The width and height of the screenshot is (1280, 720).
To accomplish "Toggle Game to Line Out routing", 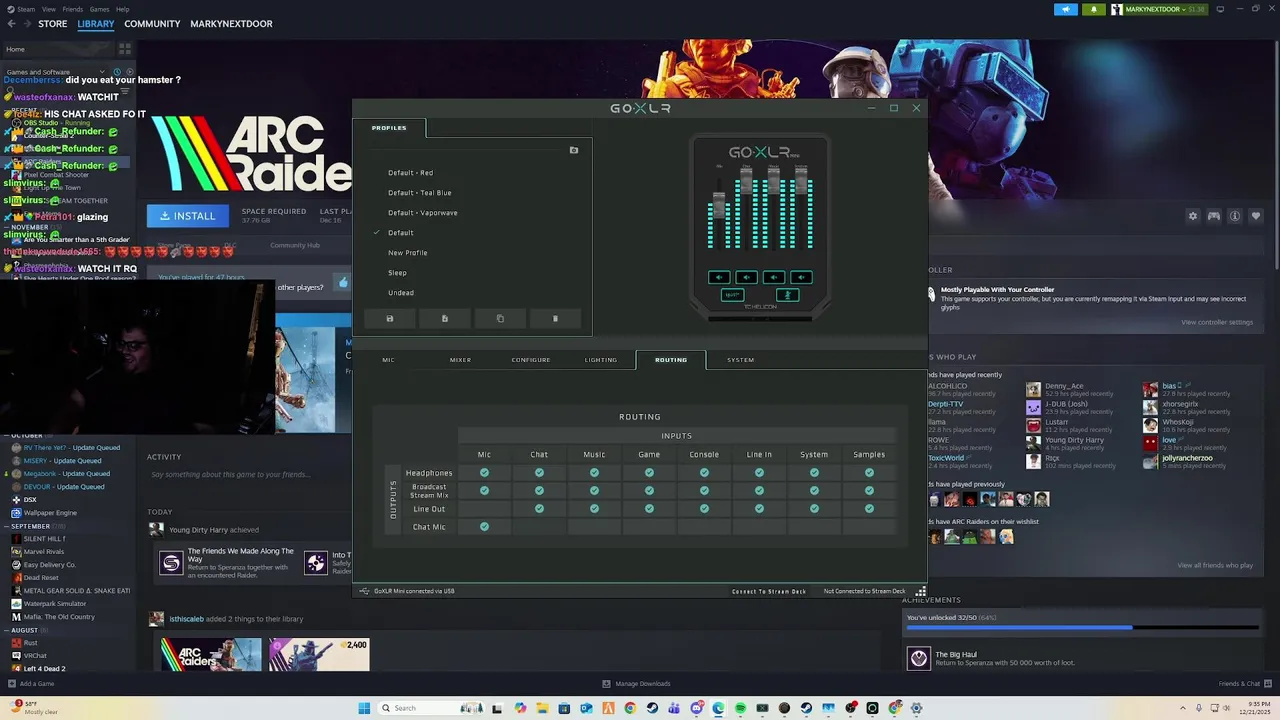I will (649, 508).
